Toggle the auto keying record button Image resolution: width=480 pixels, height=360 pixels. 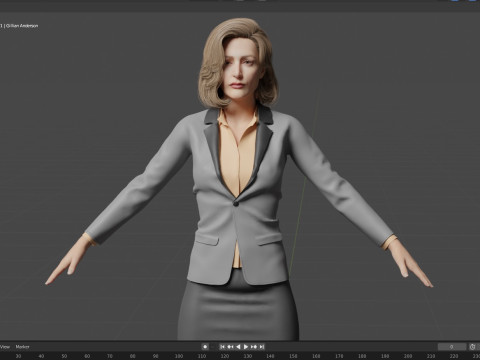point(205,347)
